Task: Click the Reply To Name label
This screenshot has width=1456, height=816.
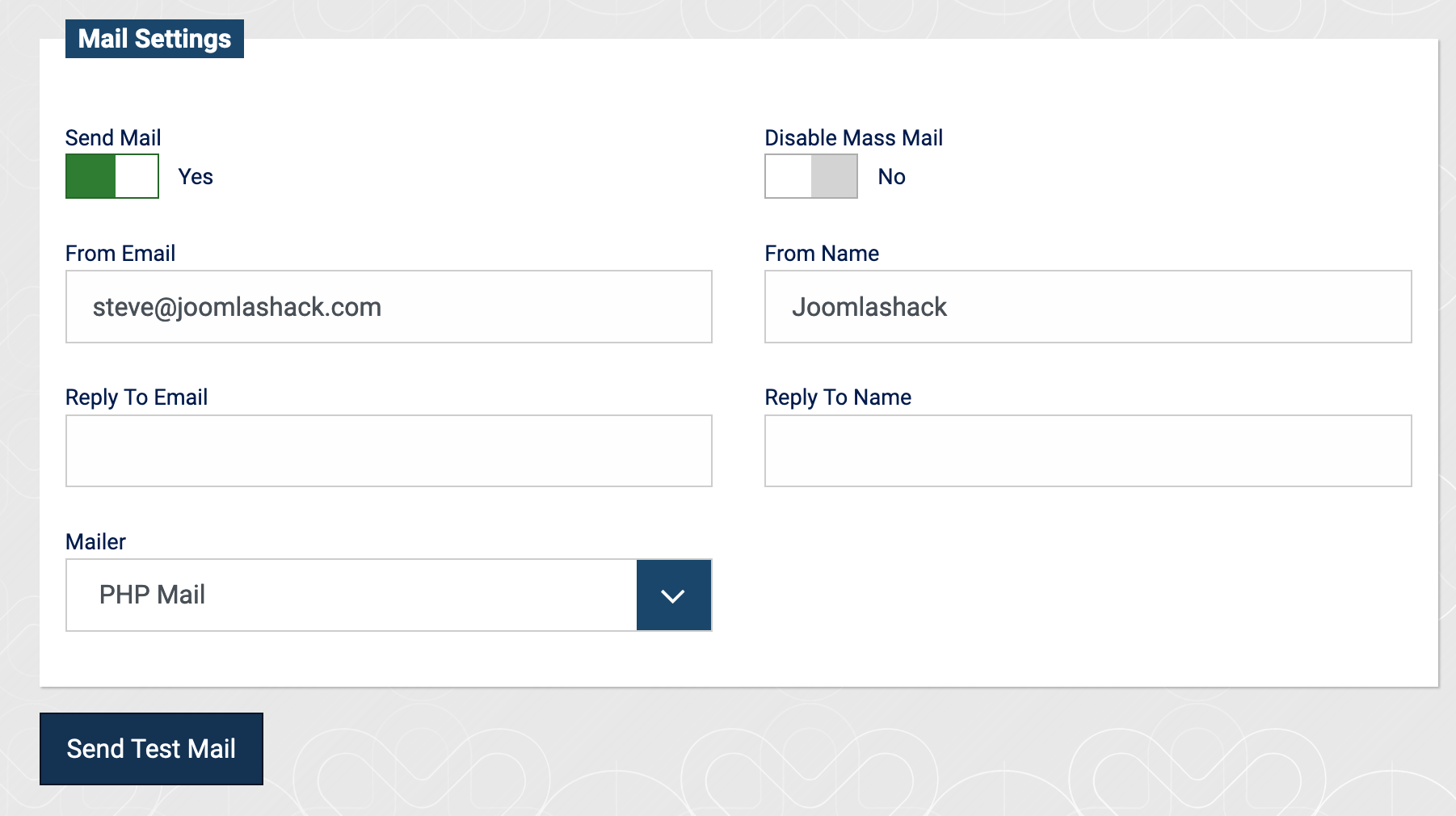Action: [x=838, y=397]
